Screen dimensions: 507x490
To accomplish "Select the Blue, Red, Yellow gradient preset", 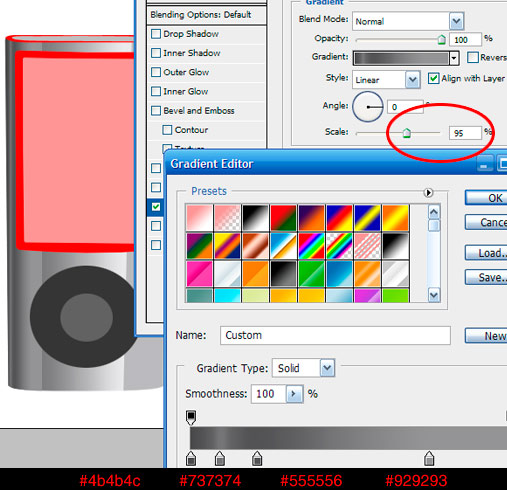I will tap(339, 218).
